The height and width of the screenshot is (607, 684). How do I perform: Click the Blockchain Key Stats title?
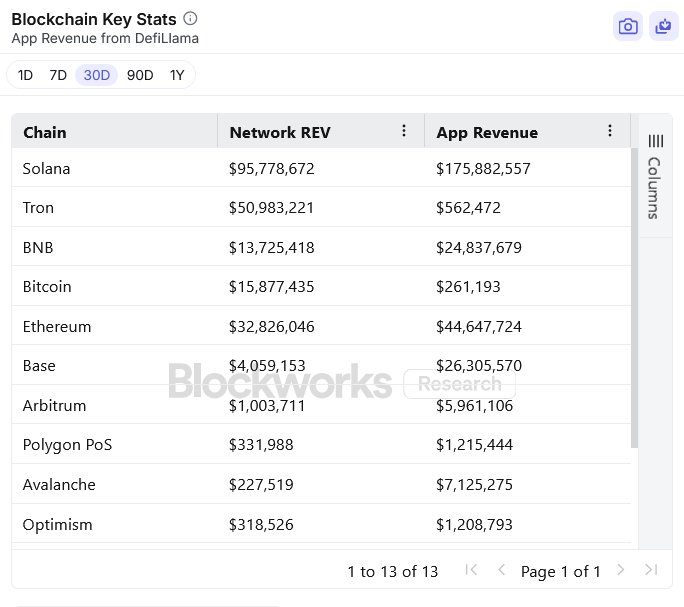coord(94,19)
